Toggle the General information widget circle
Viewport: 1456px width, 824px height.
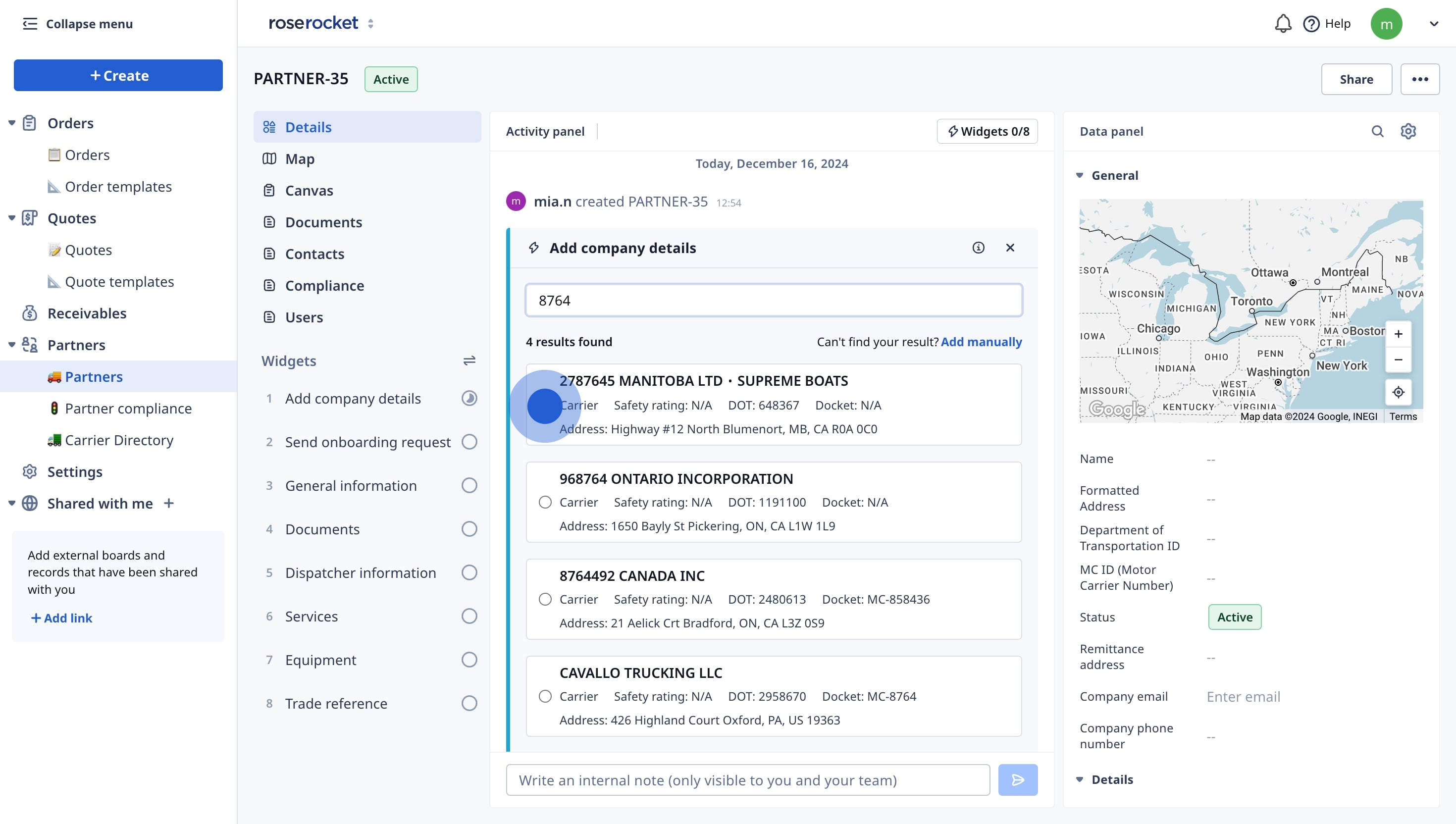[469, 485]
